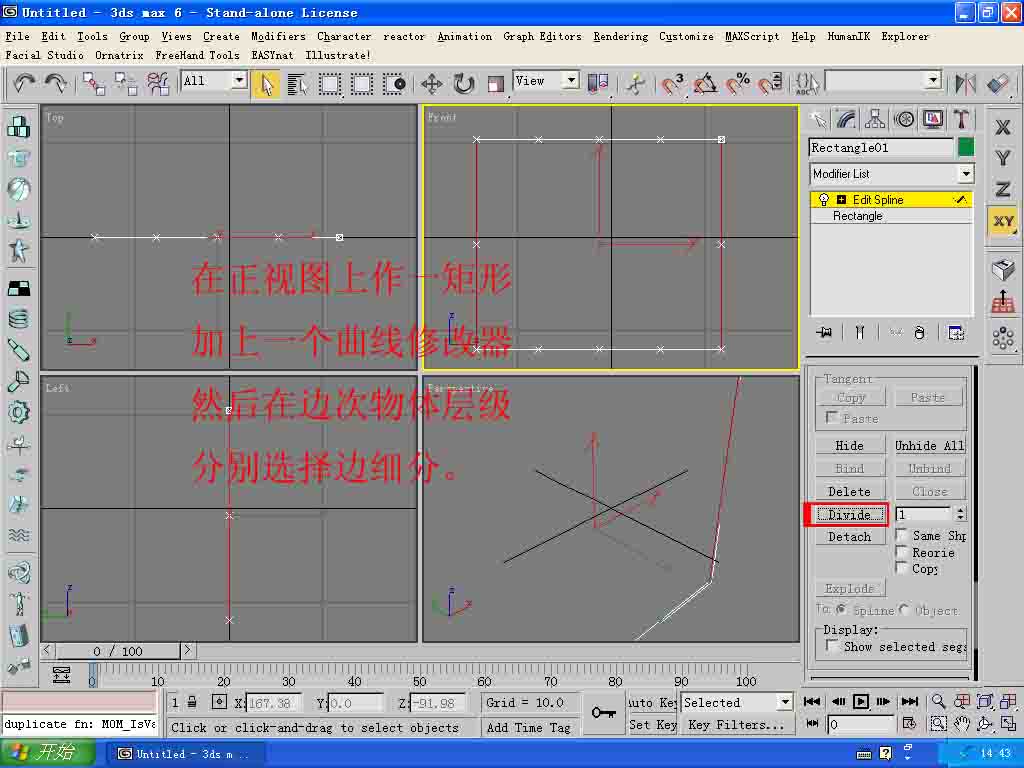This screenshot has height=768, width=1024.
Task: Select the Spline radio button
Action: (841, 609)
